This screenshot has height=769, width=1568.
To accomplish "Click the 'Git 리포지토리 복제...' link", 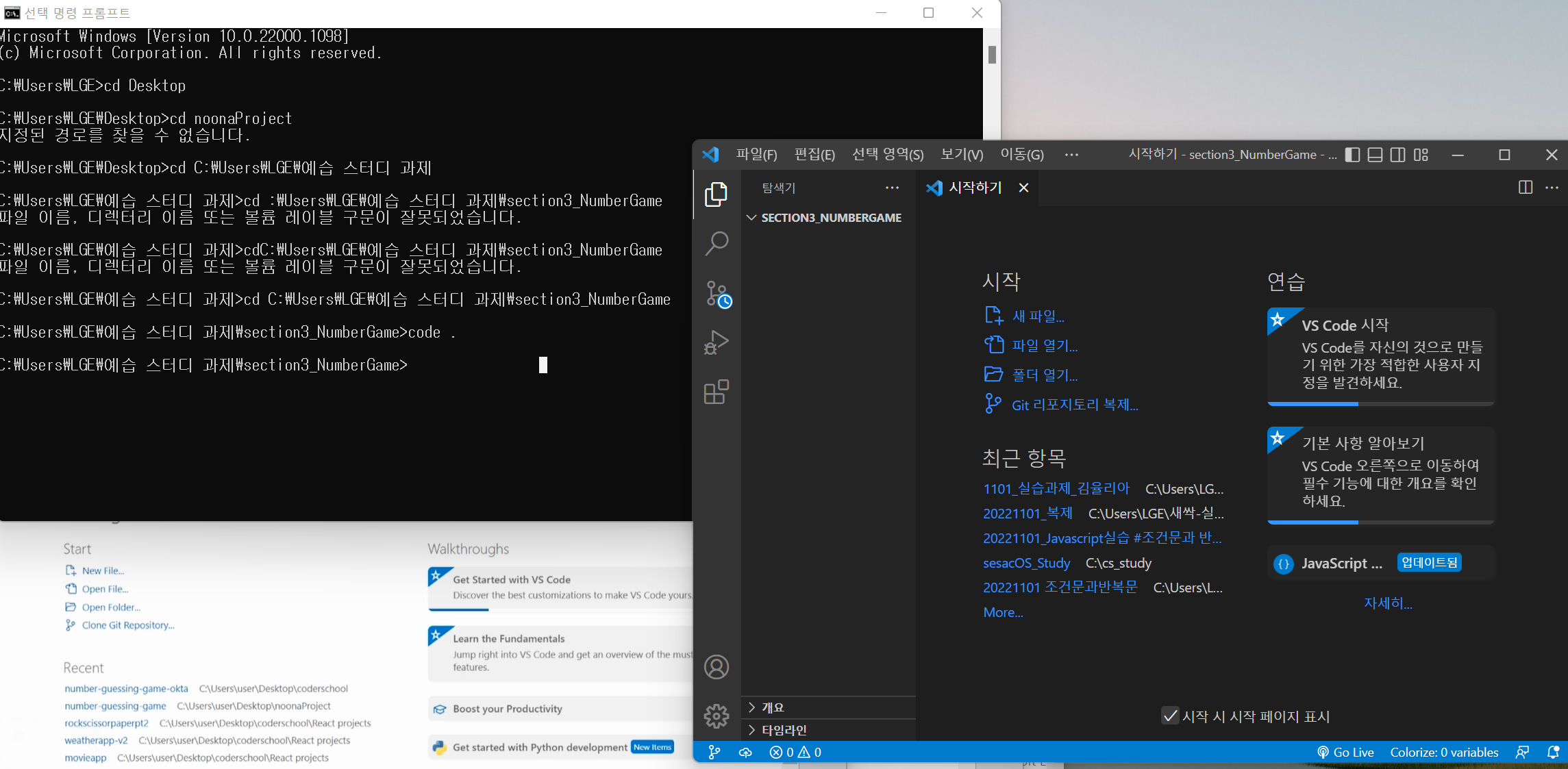I will 1074,405.
